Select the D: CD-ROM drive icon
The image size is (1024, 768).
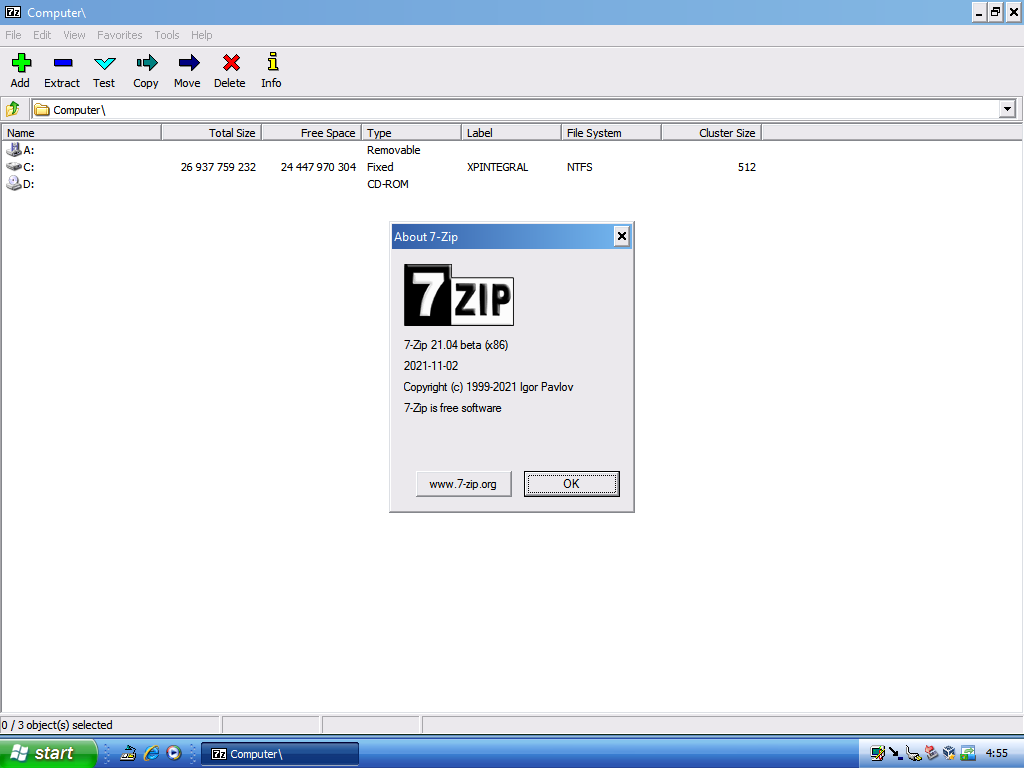13,184
